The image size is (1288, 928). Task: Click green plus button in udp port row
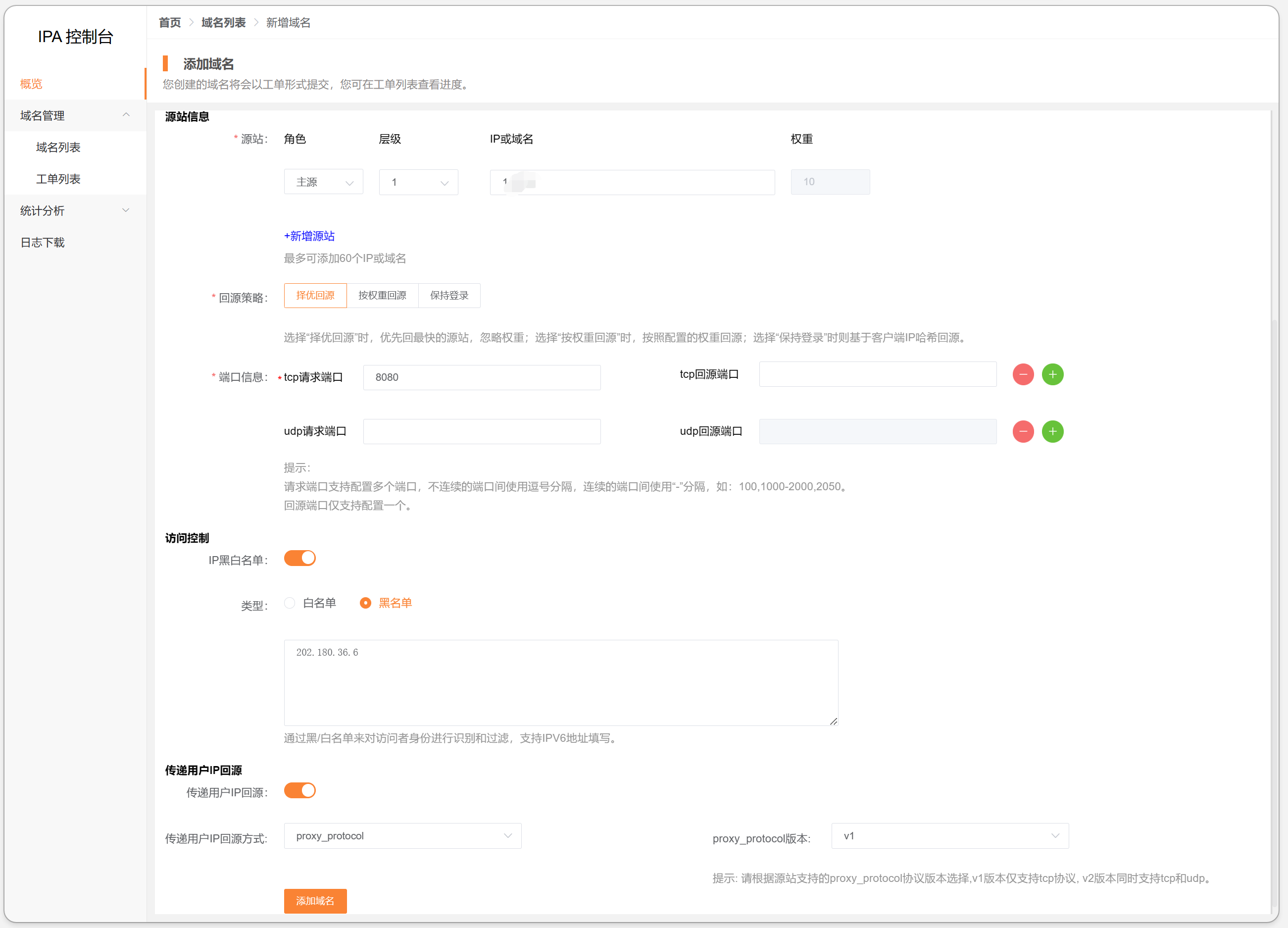pos(1052,431)
